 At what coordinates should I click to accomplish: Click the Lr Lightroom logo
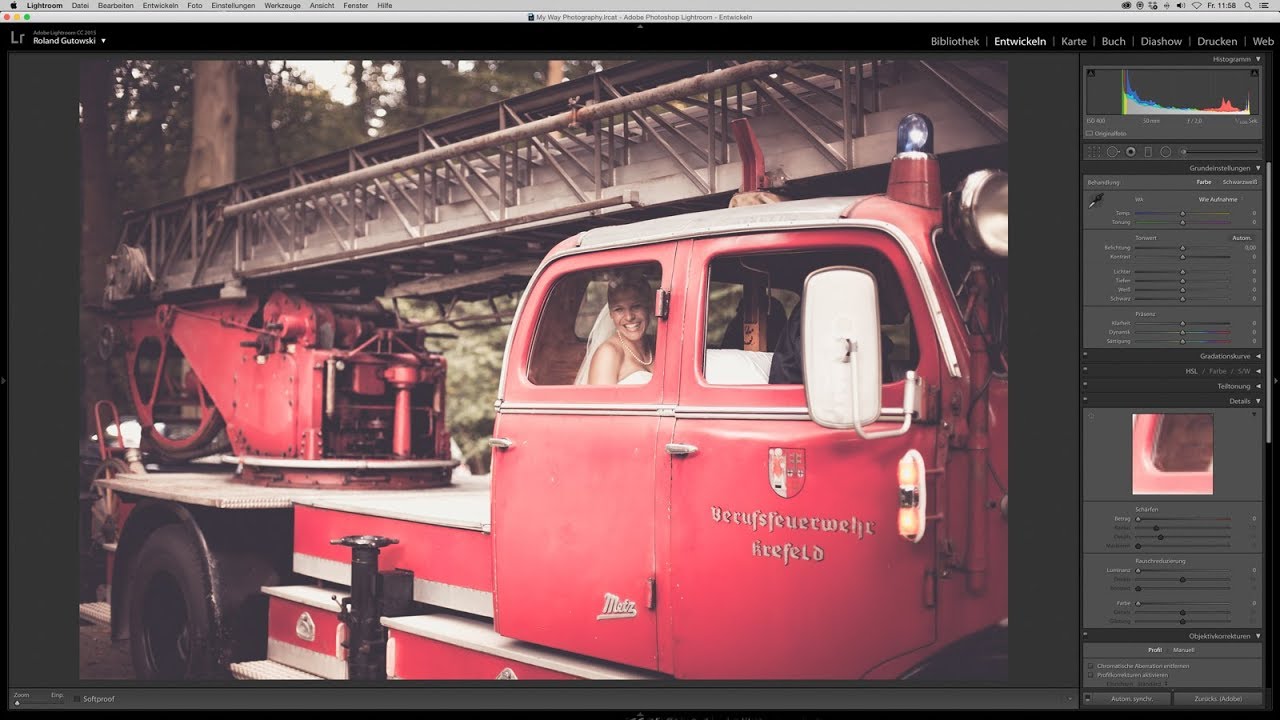point(17,38)
